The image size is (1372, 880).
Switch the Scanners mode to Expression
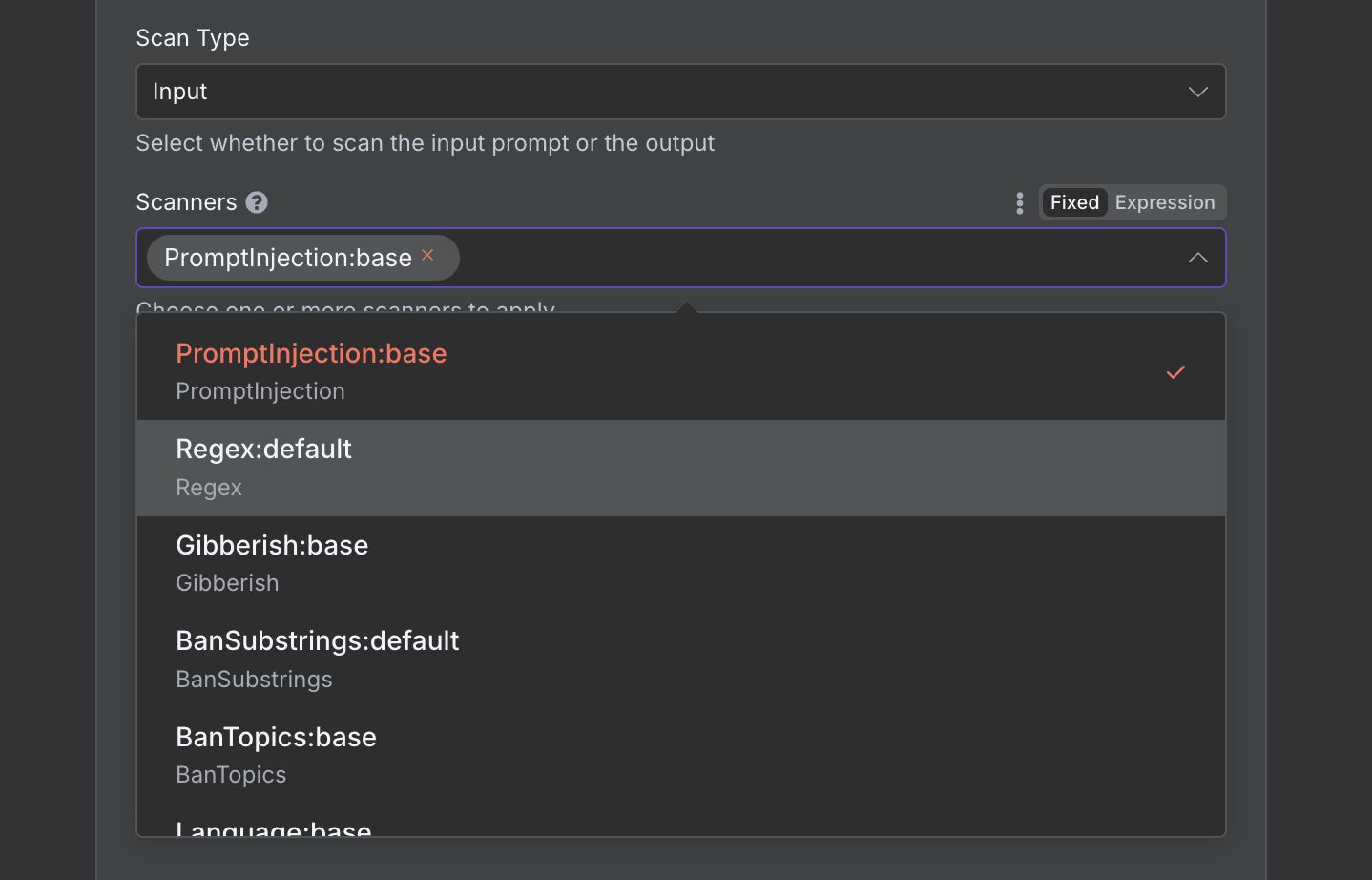pos(1164,202)
